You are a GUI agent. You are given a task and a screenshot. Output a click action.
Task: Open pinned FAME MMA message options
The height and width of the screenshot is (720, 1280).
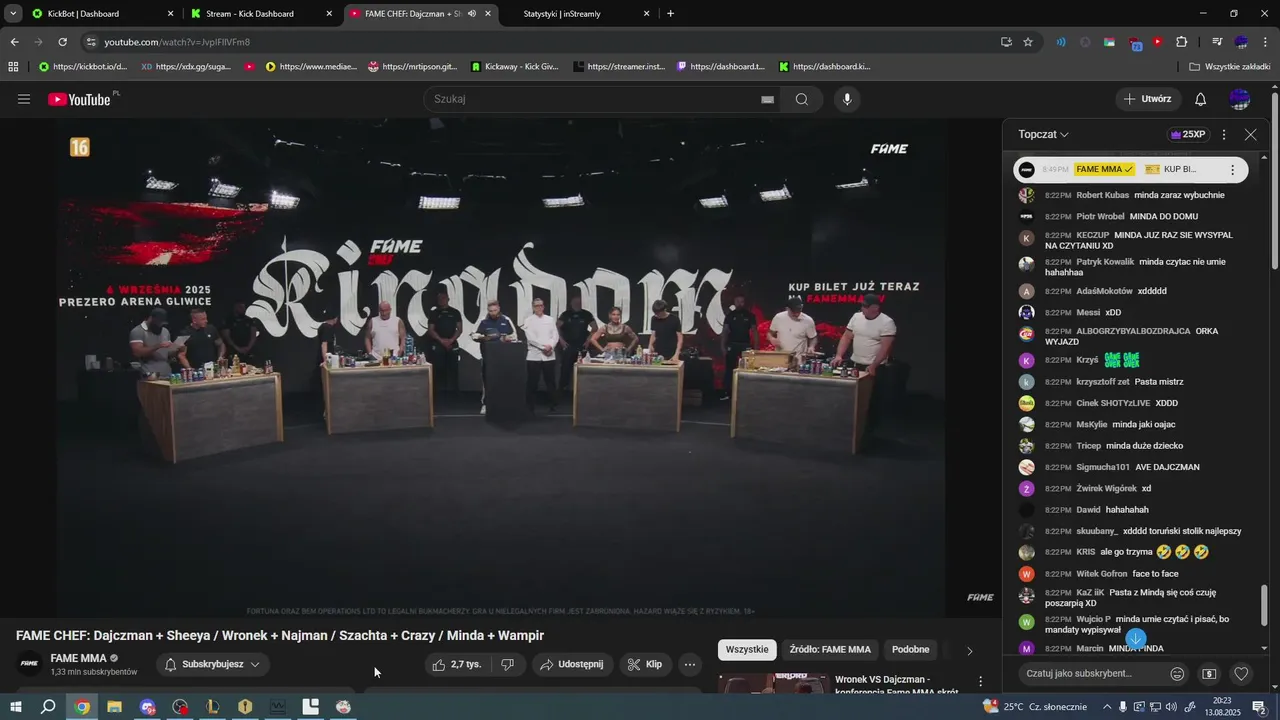1232,170
